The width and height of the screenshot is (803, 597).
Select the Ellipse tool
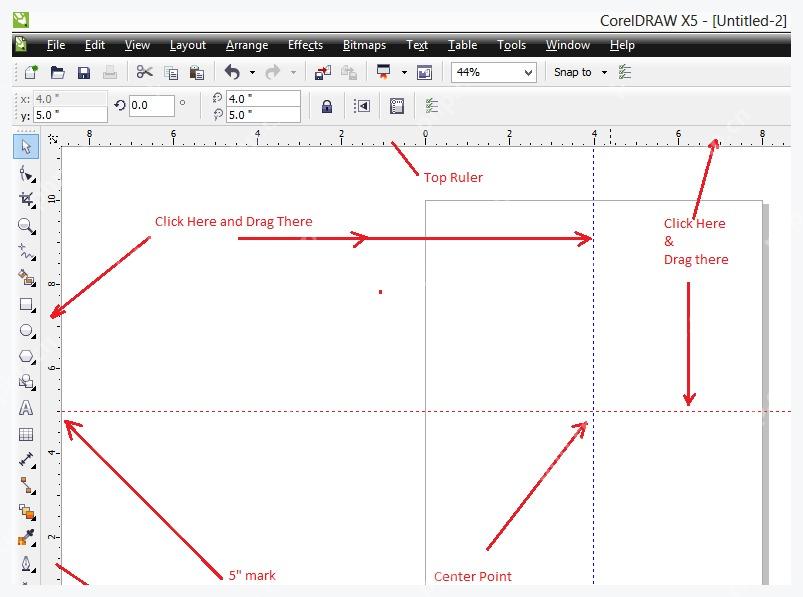tap(26, 330)
